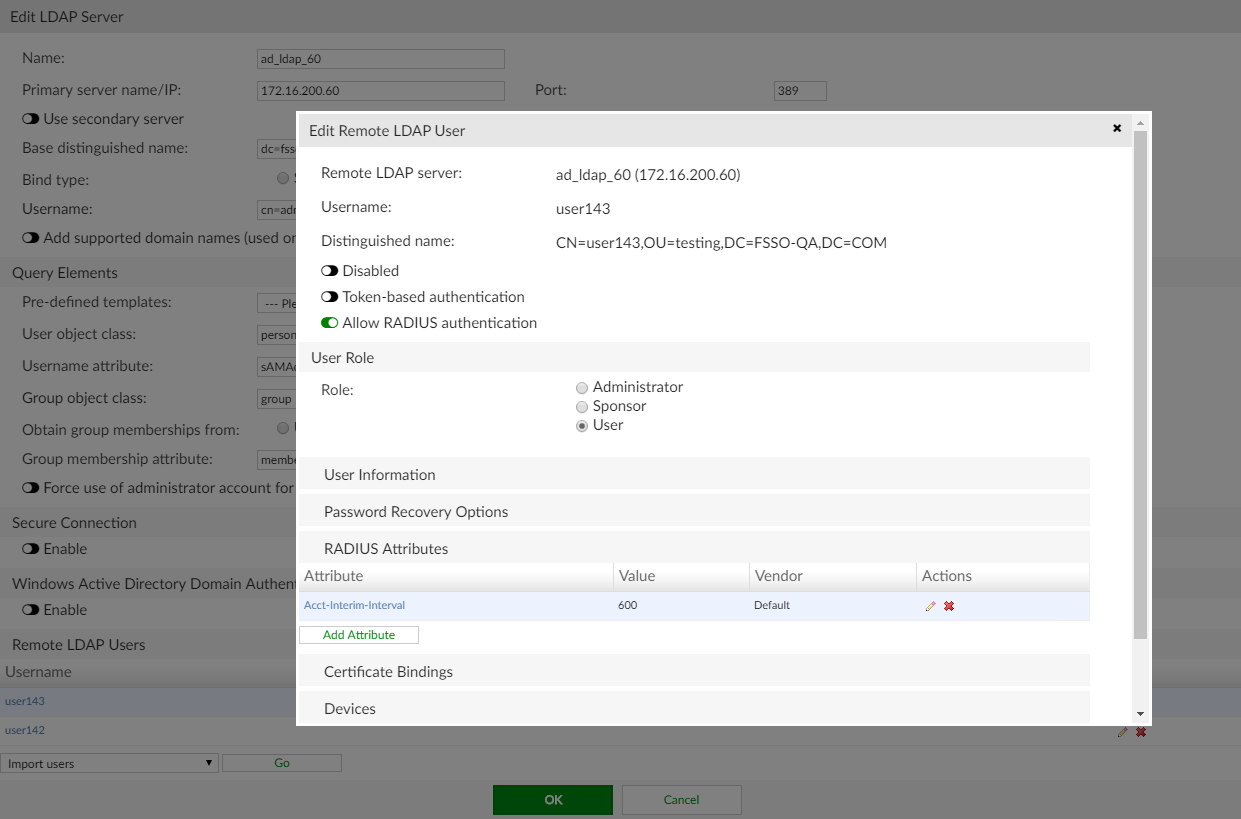Close the Edit Remote LDAP User dialog
Screen dimensions: 1241x819
(x=1117, y=128)
